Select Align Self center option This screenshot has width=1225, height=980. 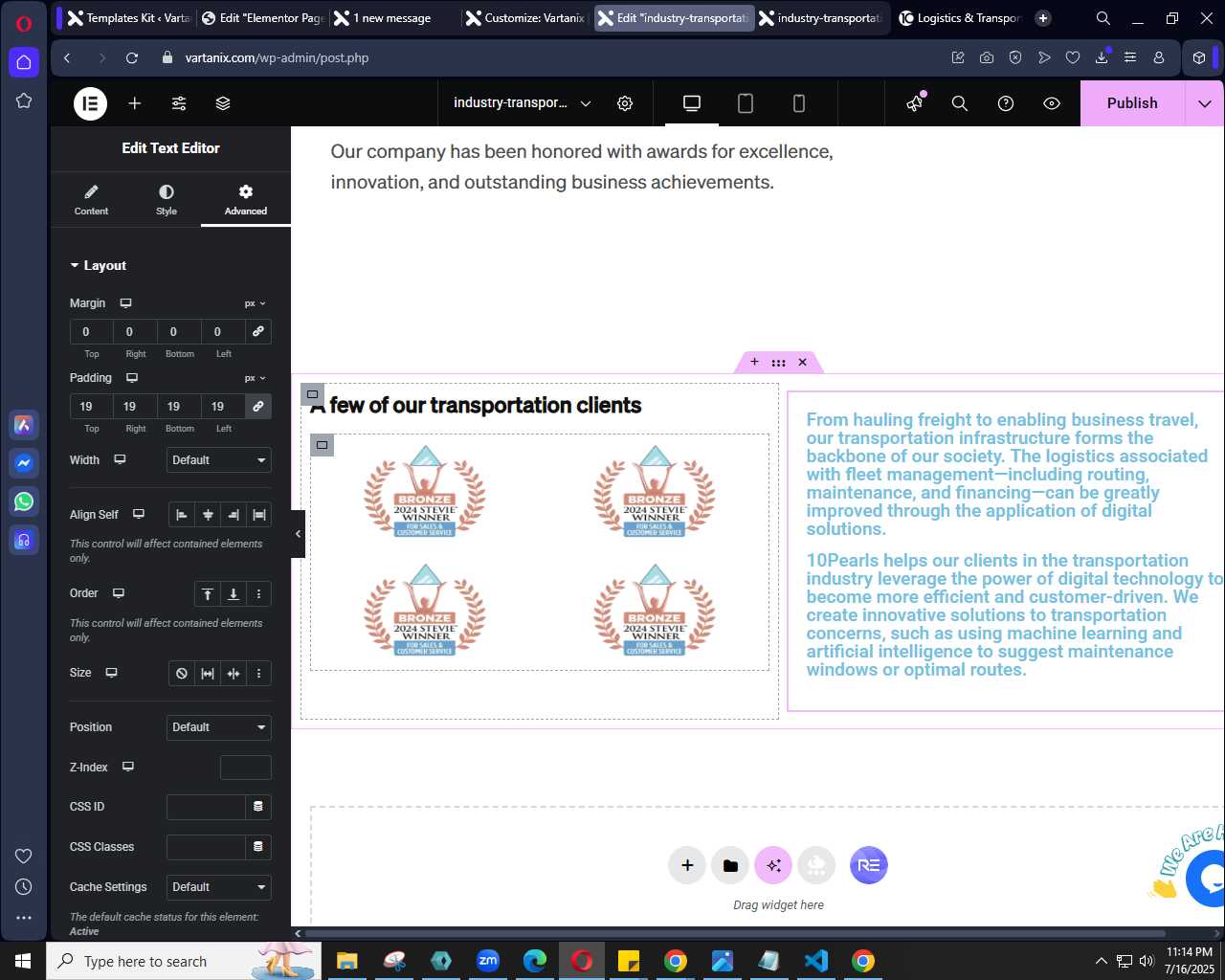click(x=208, y=515)
